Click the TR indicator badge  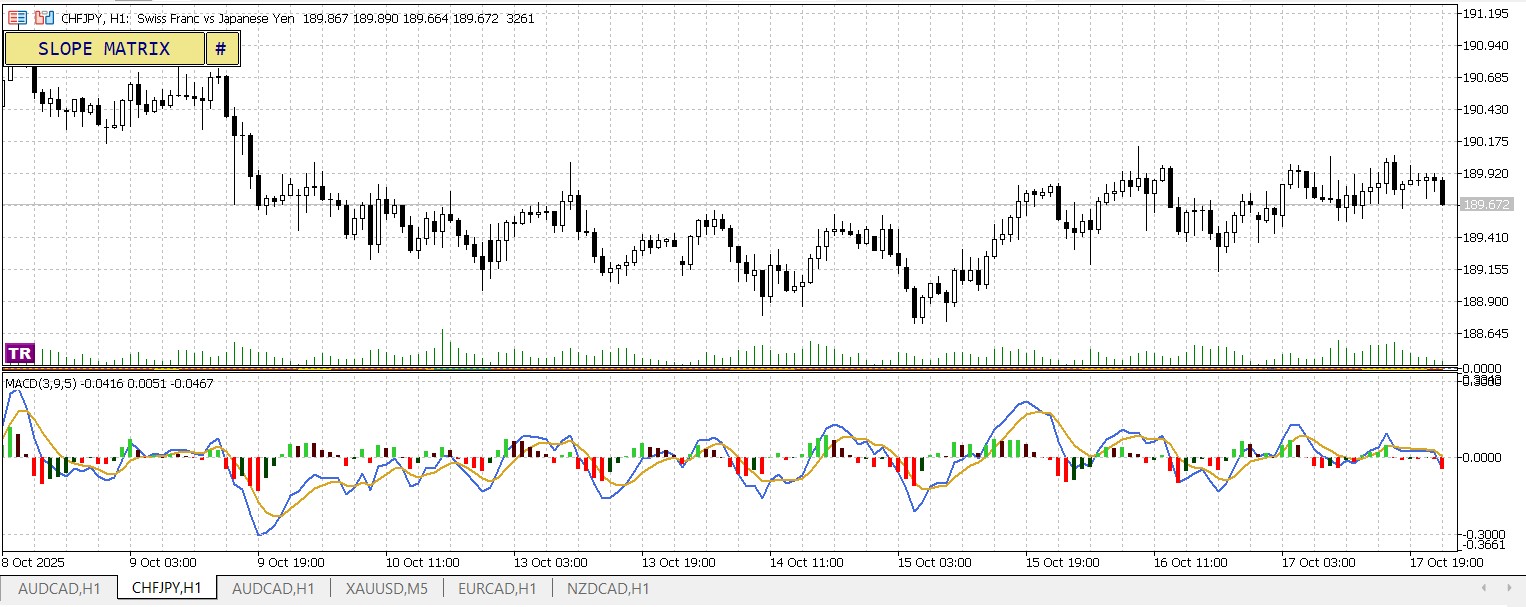pyautogui.click(x=19, y=352)
